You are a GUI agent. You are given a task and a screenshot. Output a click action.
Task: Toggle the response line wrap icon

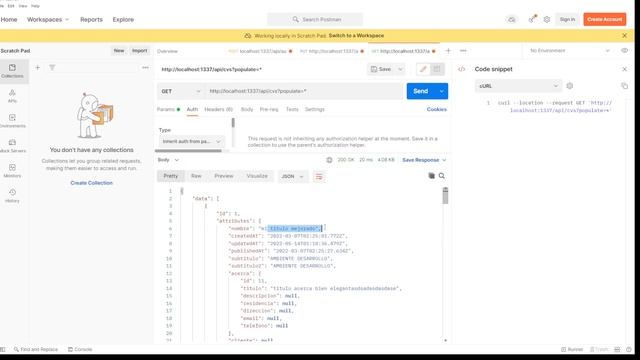point(319,176)
